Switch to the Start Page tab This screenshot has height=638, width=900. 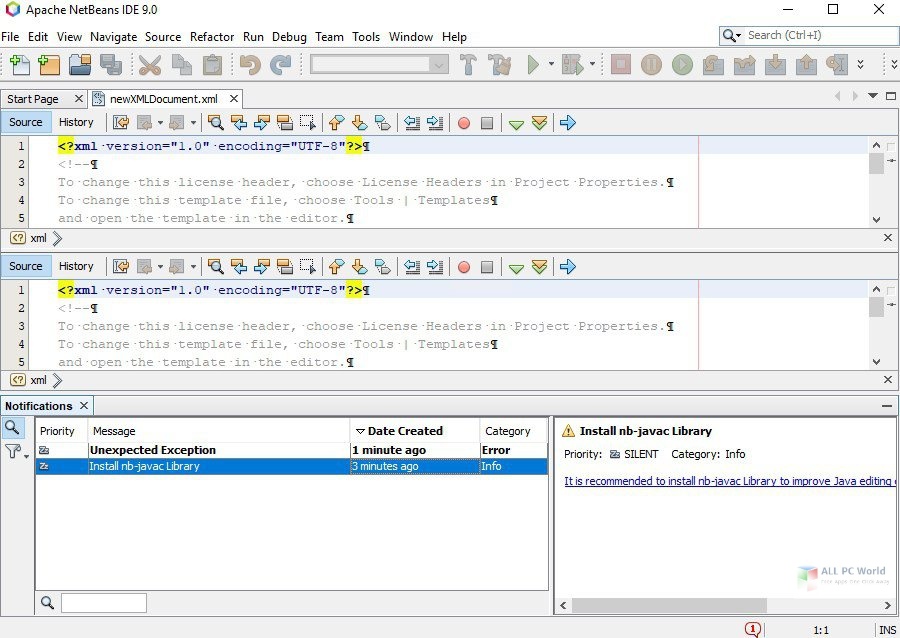[x=33, y=99]
